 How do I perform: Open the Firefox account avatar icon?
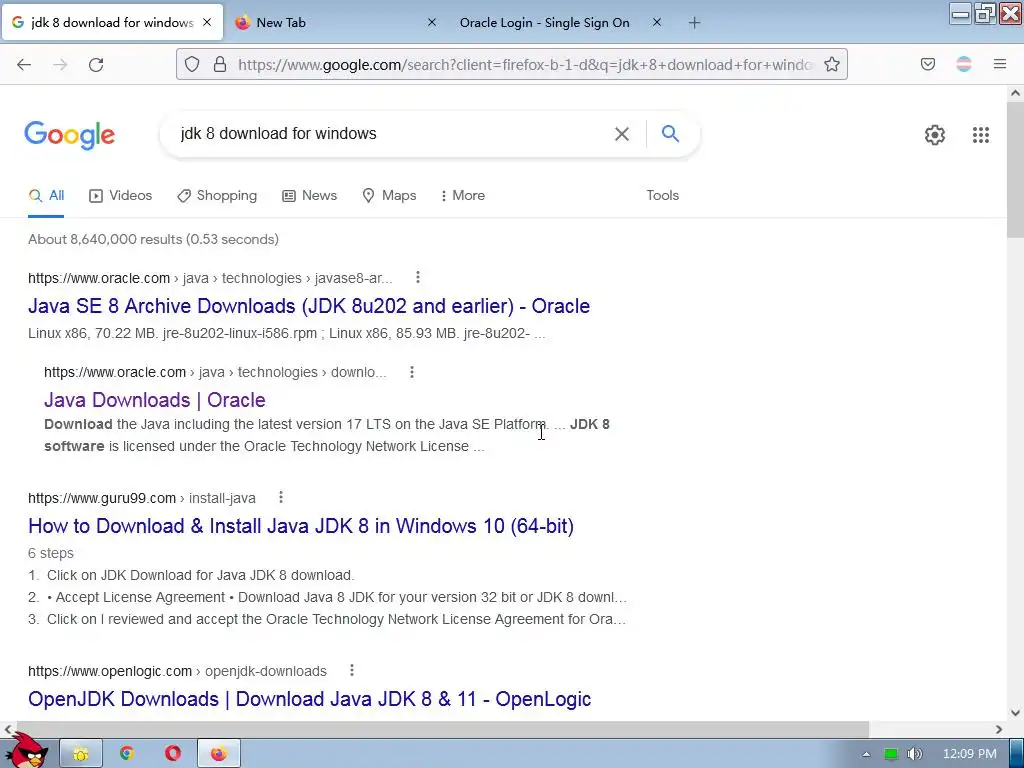964,64
